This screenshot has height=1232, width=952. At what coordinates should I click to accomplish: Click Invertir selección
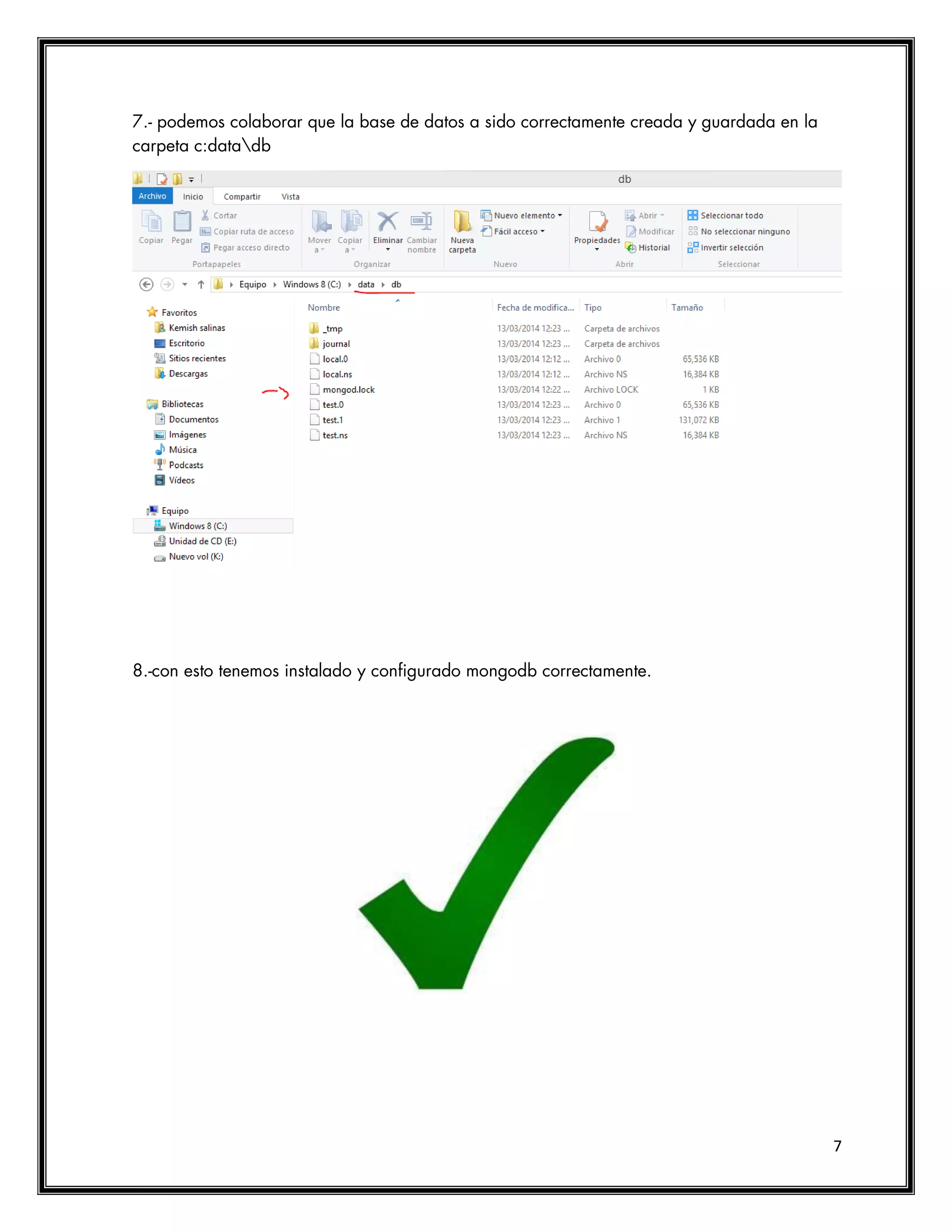pos(725,248)
